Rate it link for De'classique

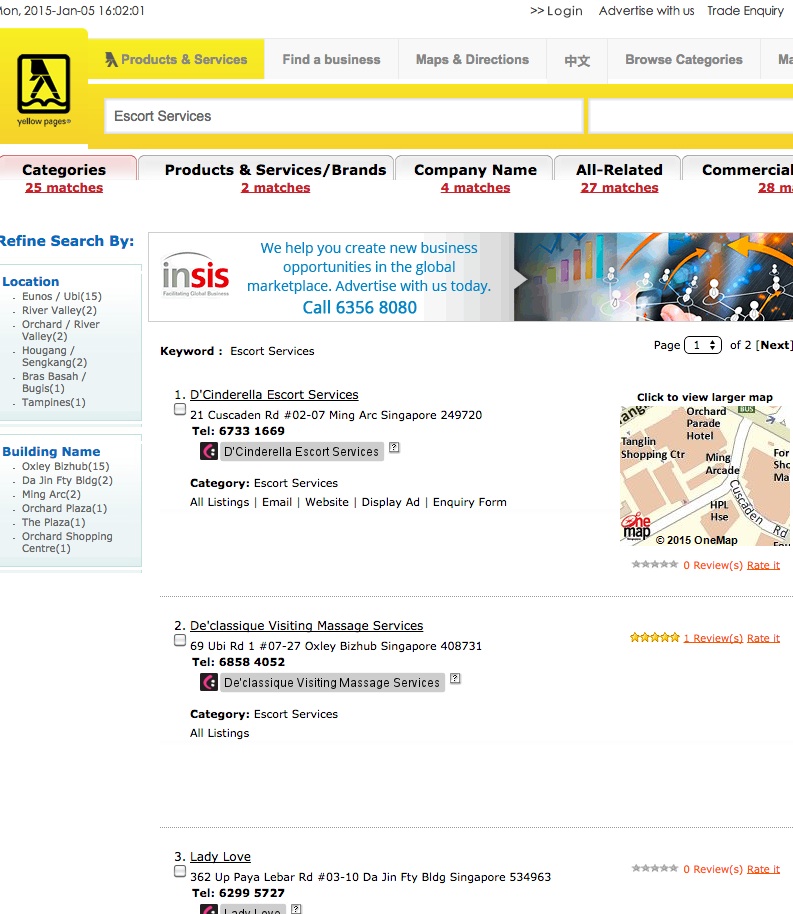763,638
